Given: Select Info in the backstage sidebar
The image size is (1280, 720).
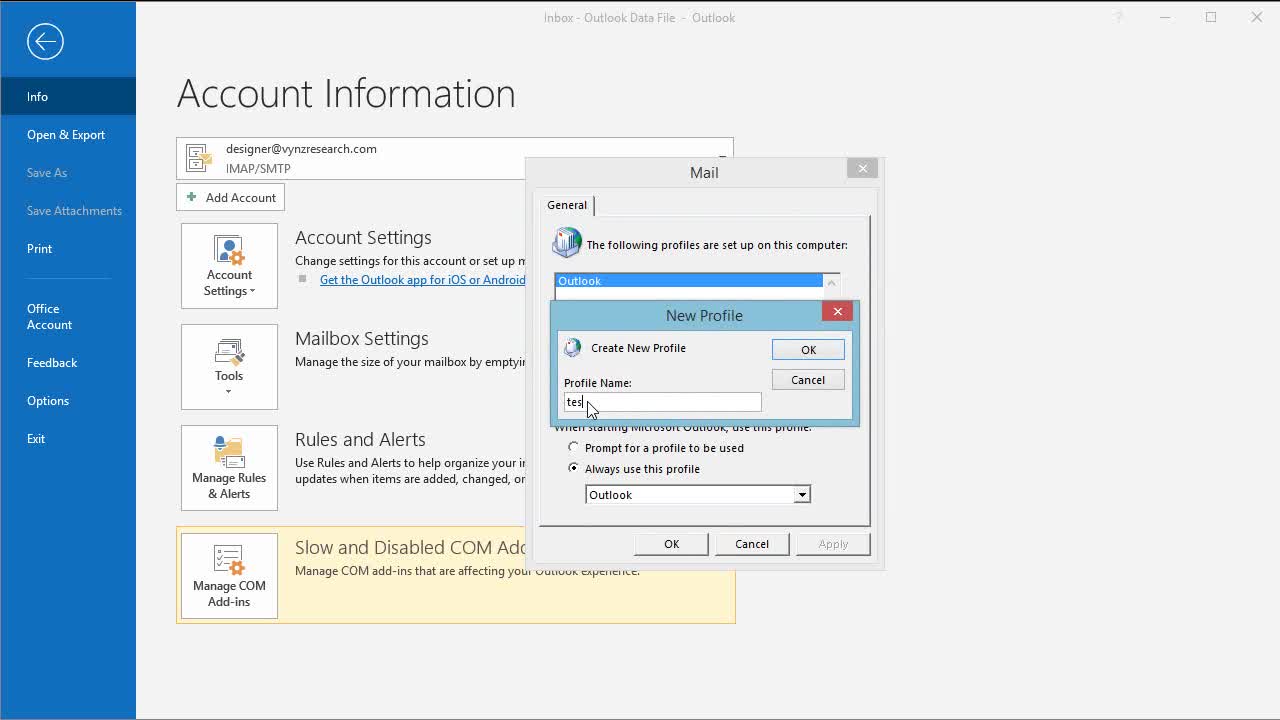Looking at the screenshot, I should pyautogui.click(x=68, y=96).
